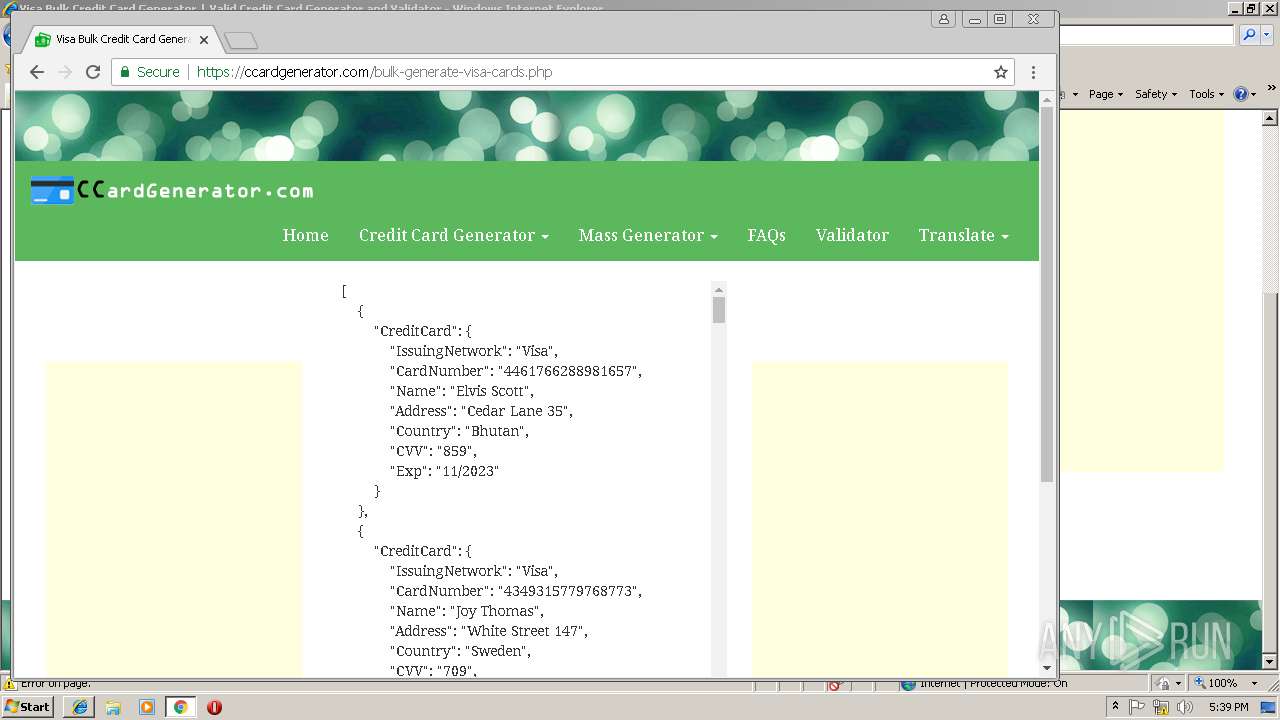This screenshot has height=720, width=1280.
Task: Open a new Chrome tab
Action: (x=241, y=41)
